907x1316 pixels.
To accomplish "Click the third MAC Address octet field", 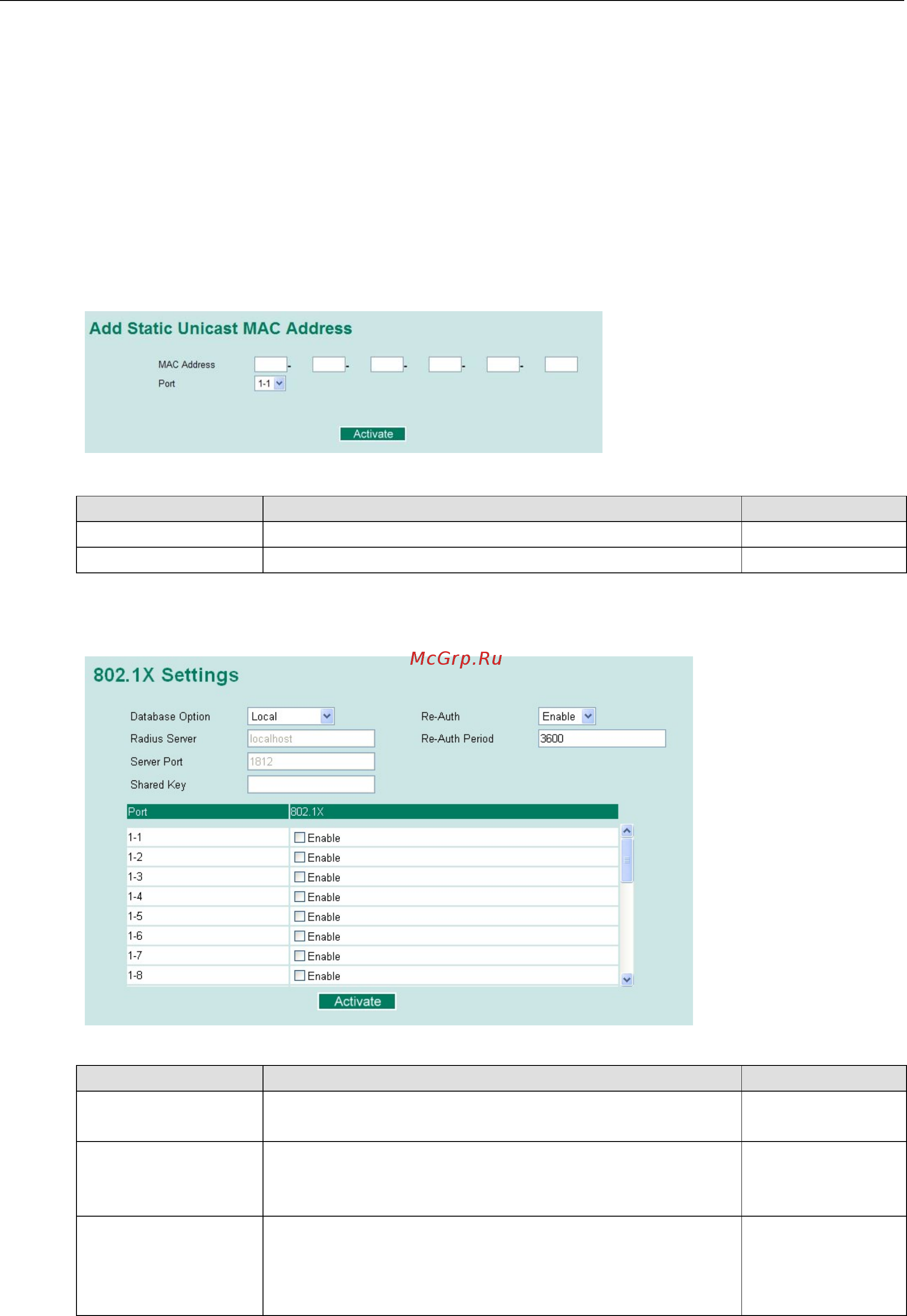I will [x=387, y=364].
